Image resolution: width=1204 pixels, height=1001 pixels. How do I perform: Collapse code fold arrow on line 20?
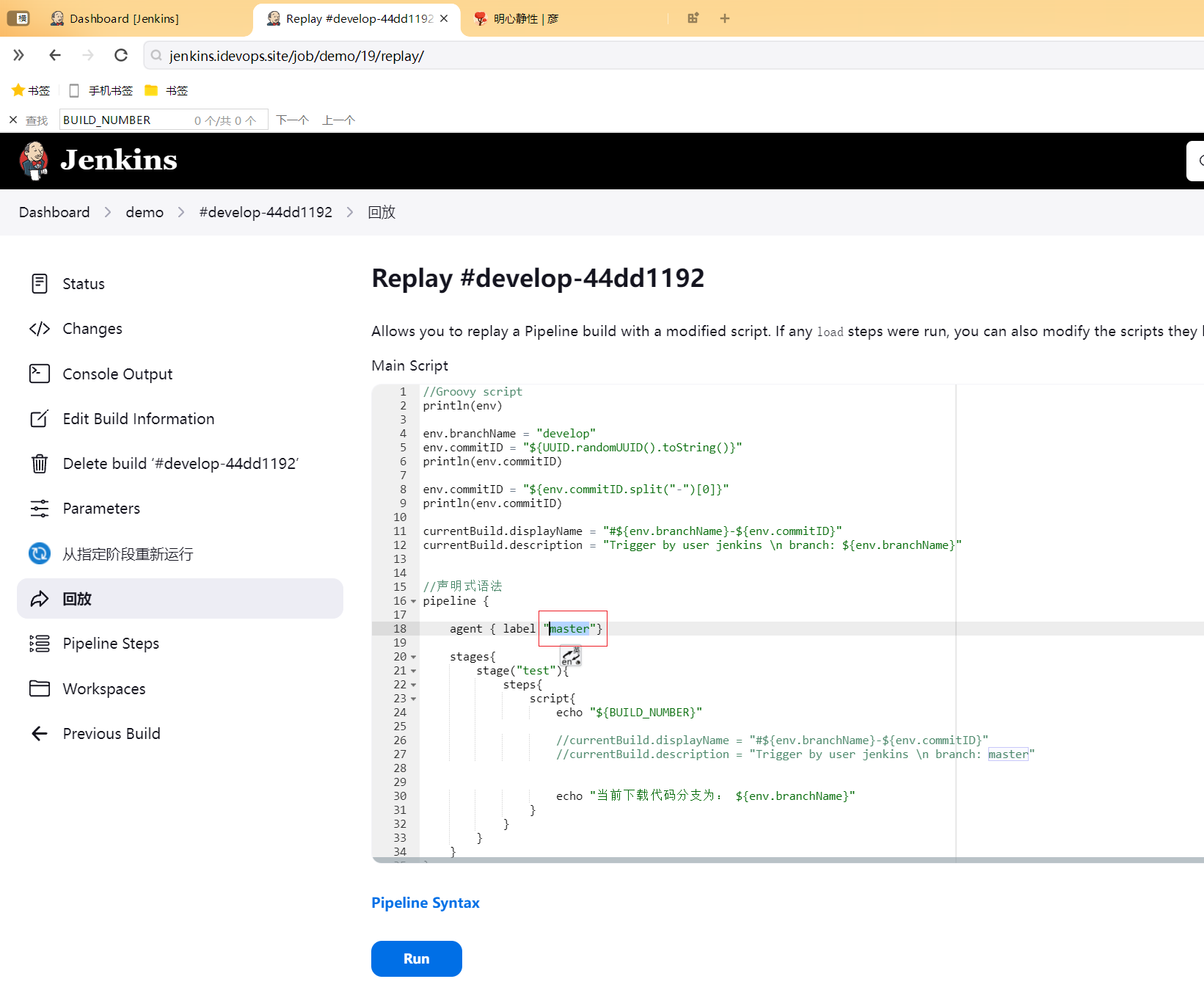[x=413, y=657]
